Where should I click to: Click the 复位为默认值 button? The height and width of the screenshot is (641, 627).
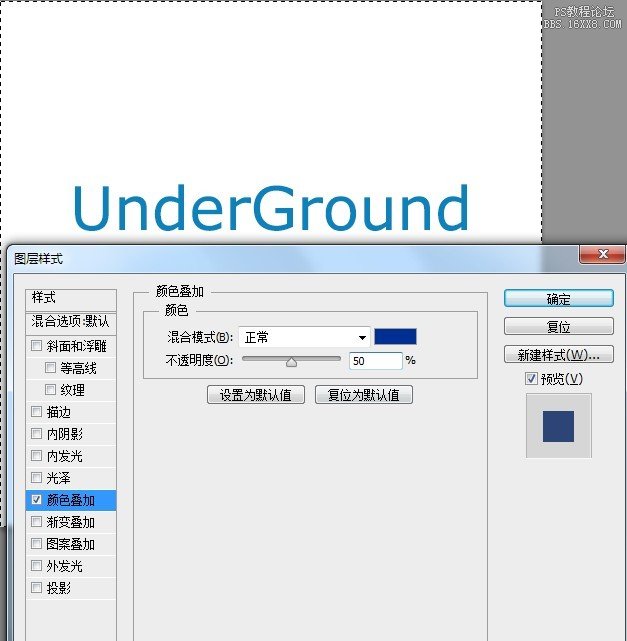click(364, 395)
